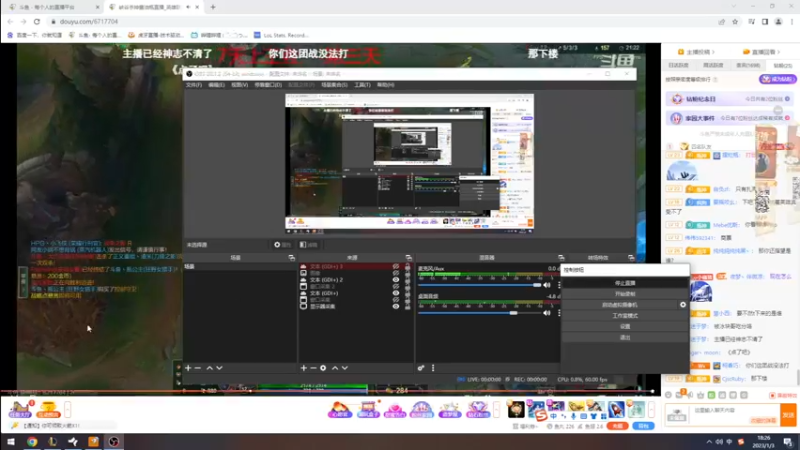800x450 pixels.
Task: Remove selected source with minus icon
Action: 313,368
